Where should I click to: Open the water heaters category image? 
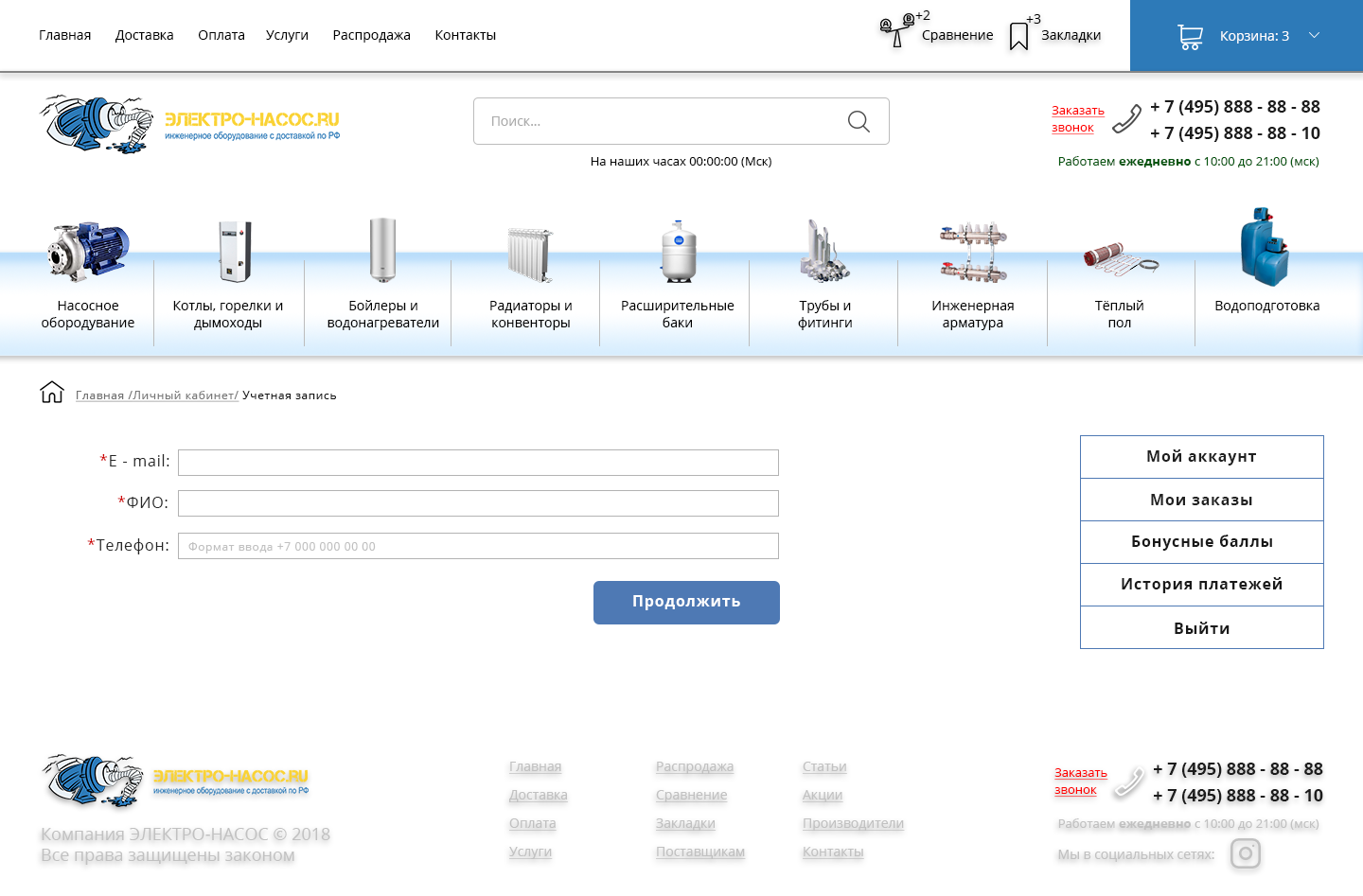pyautogui.click(x=382, y=250)
